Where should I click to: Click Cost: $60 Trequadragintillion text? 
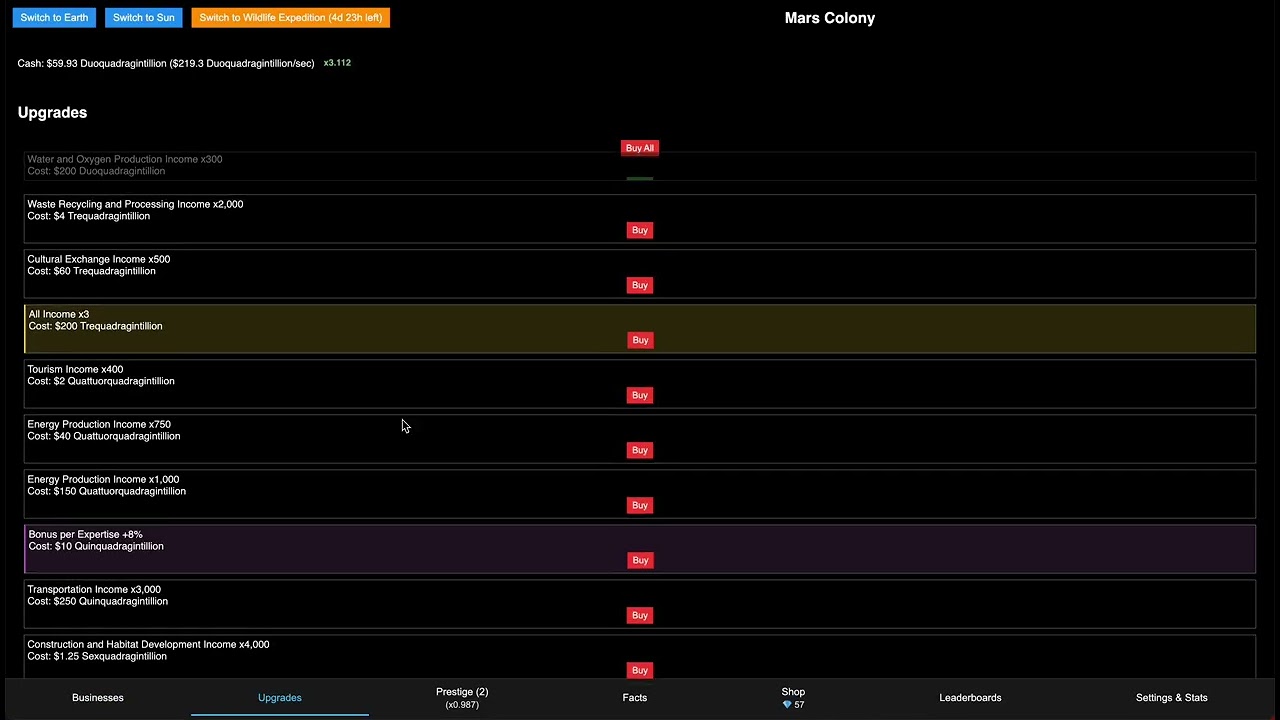[x=91, y=271]
